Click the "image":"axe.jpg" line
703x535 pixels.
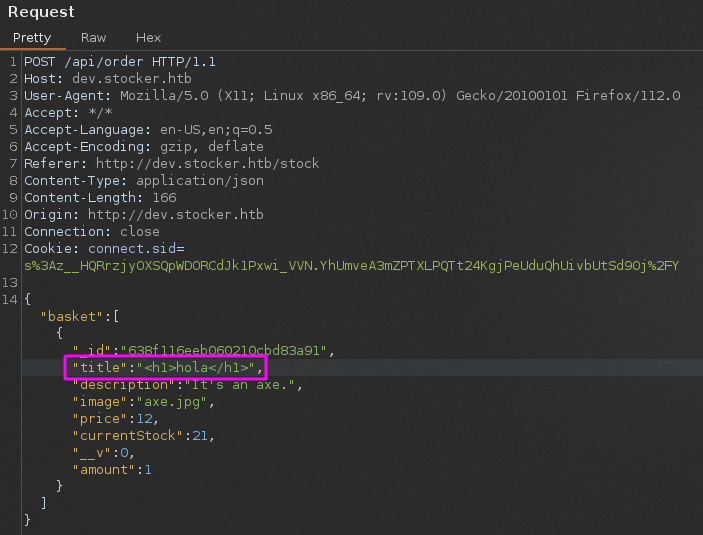click(x=143, y=402)
